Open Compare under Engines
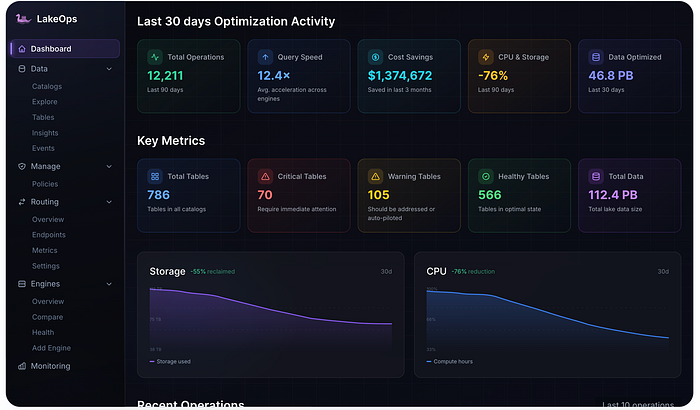The height and width of the screenshot is (410, 700). pyautogui.click(x=47, y=317)
